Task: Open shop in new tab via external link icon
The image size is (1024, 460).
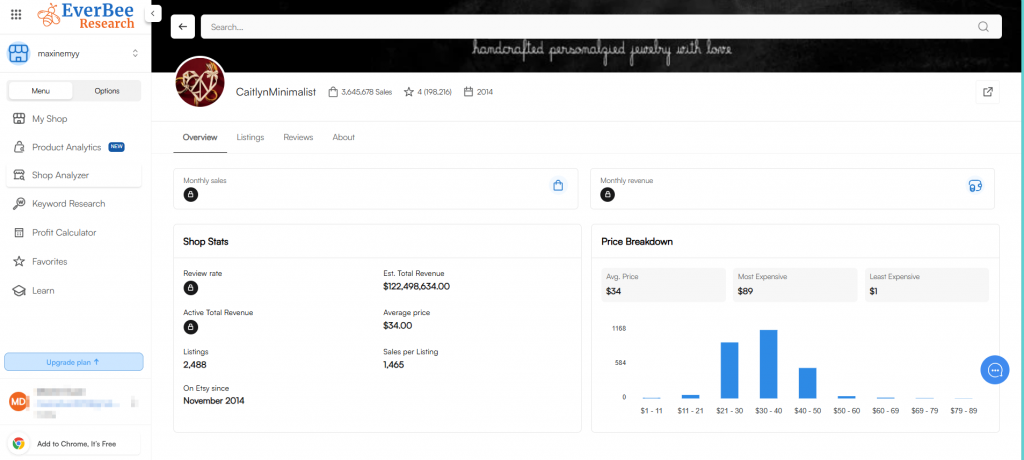Action: (x=987, y=92)
